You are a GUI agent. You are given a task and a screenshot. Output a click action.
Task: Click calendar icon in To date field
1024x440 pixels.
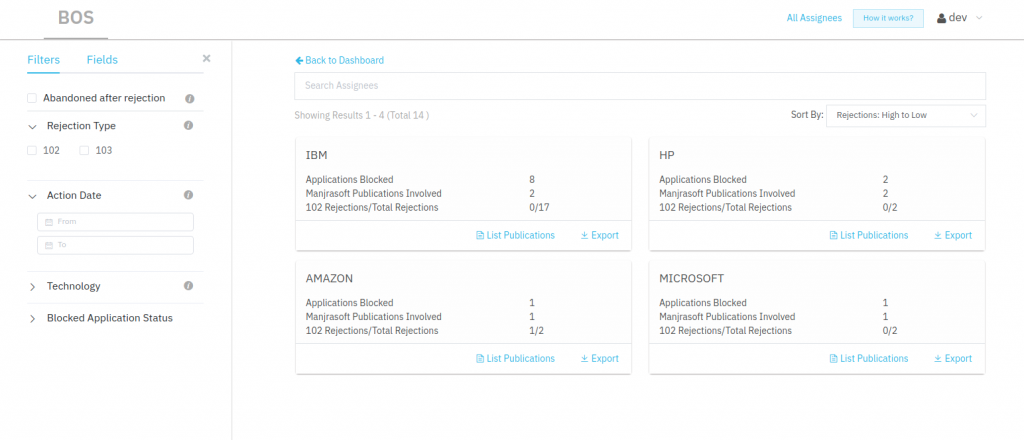[x=49, y=245]
